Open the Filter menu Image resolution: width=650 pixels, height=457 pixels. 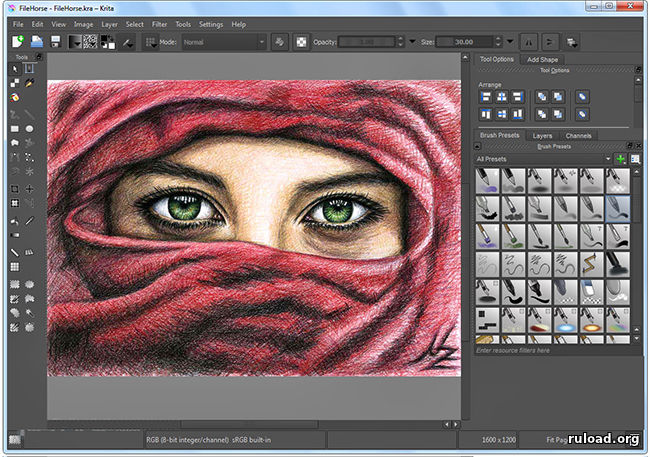159,23
